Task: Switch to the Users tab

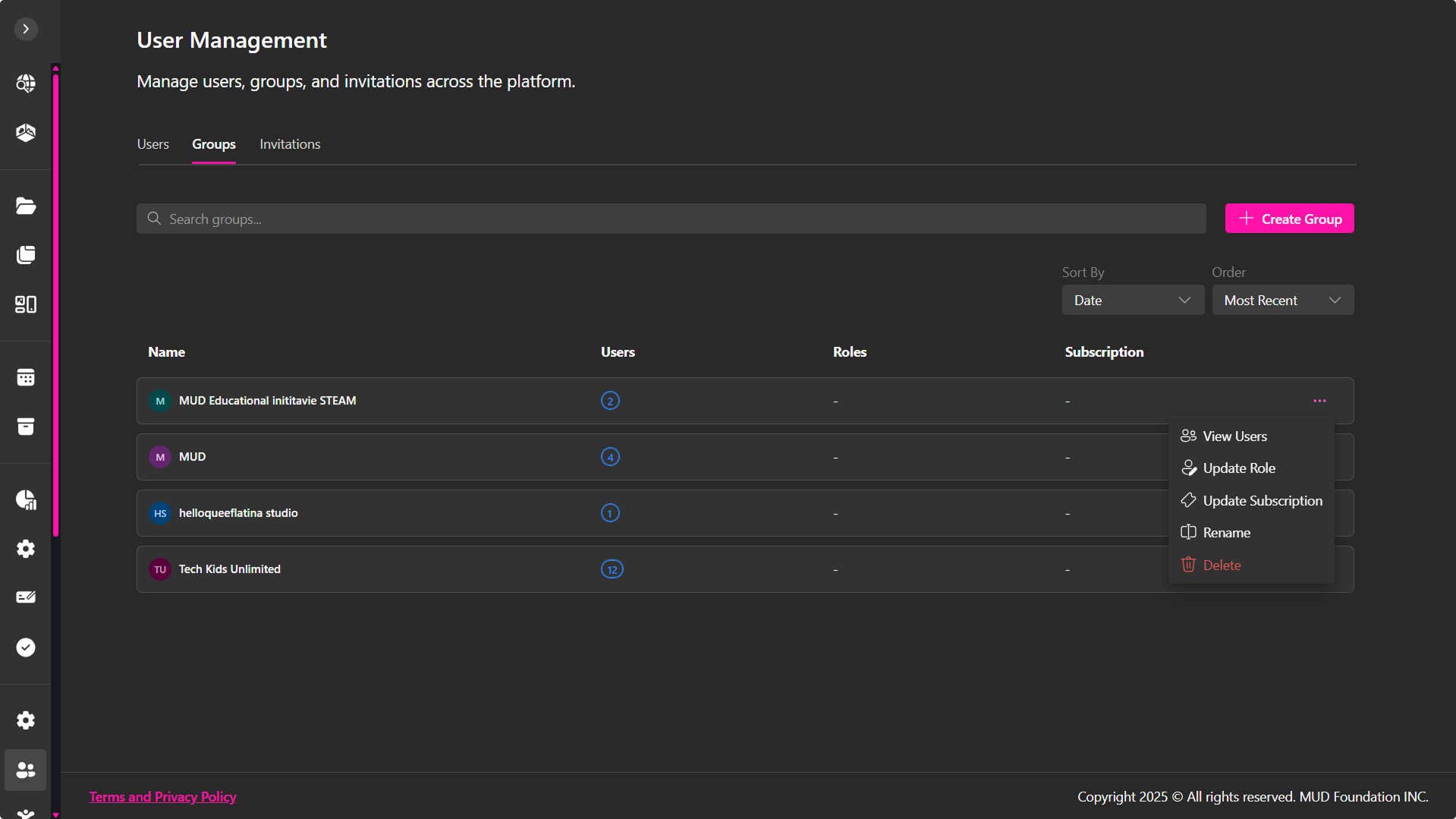Action: tap(153, 144)
